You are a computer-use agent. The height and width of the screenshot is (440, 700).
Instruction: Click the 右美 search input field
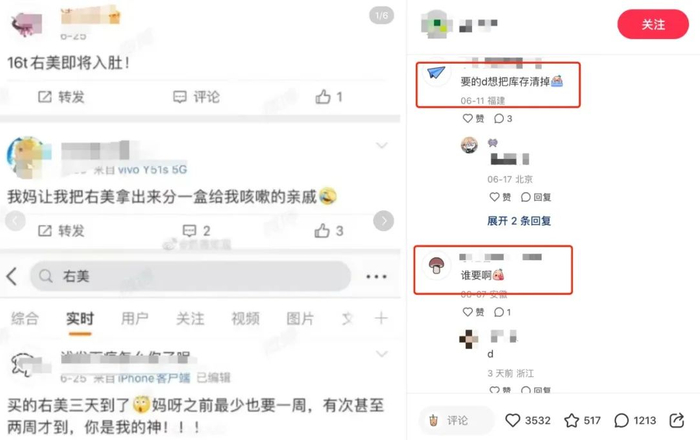(190, 276)
